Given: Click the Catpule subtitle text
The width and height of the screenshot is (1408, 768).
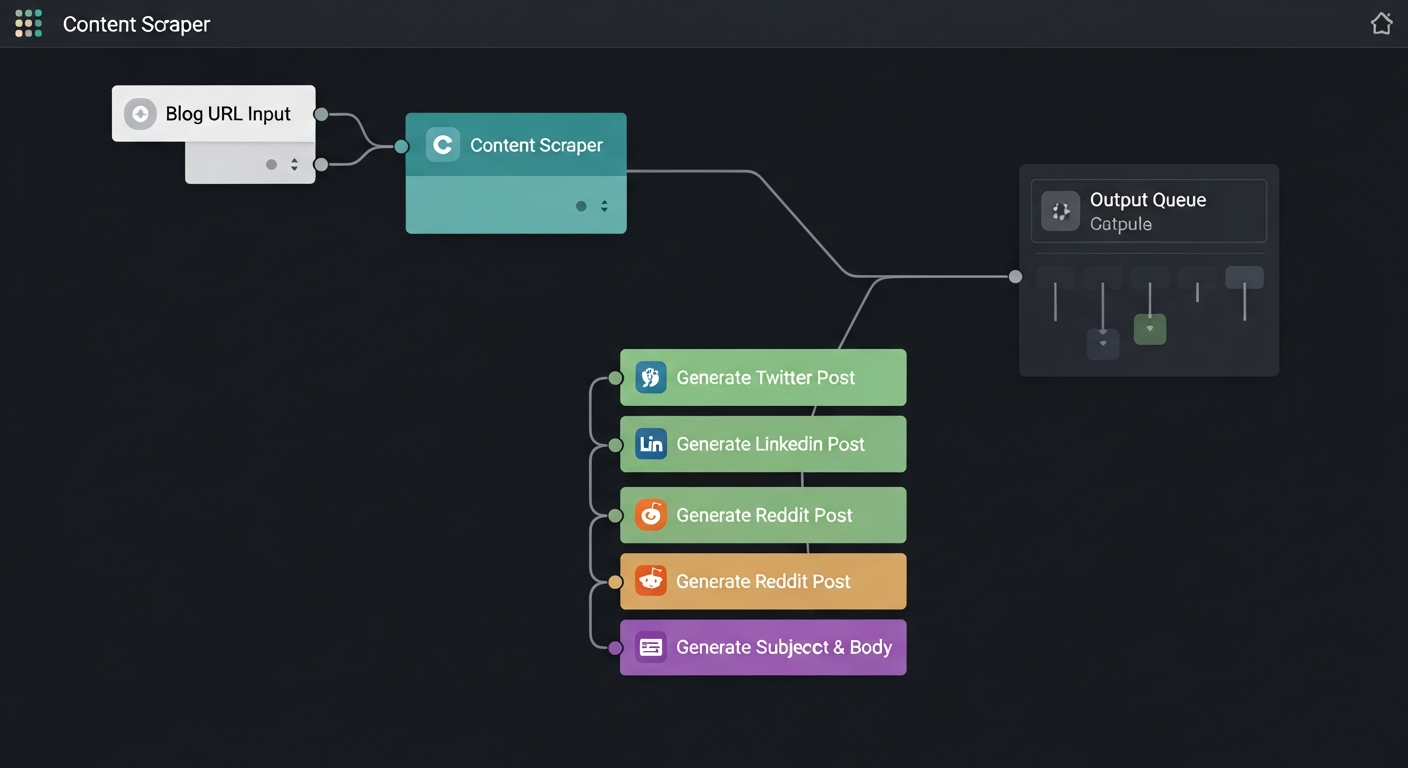Looking at the screenshot, I should (x=1121, y=224).
